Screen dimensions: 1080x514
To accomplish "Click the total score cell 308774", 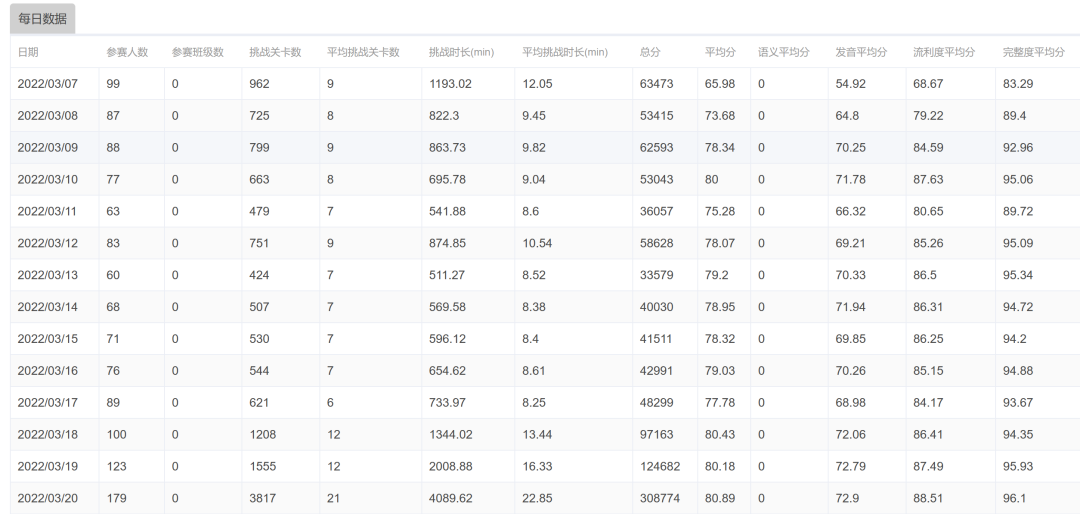I will pyautogui.click(x=660, y=498).
